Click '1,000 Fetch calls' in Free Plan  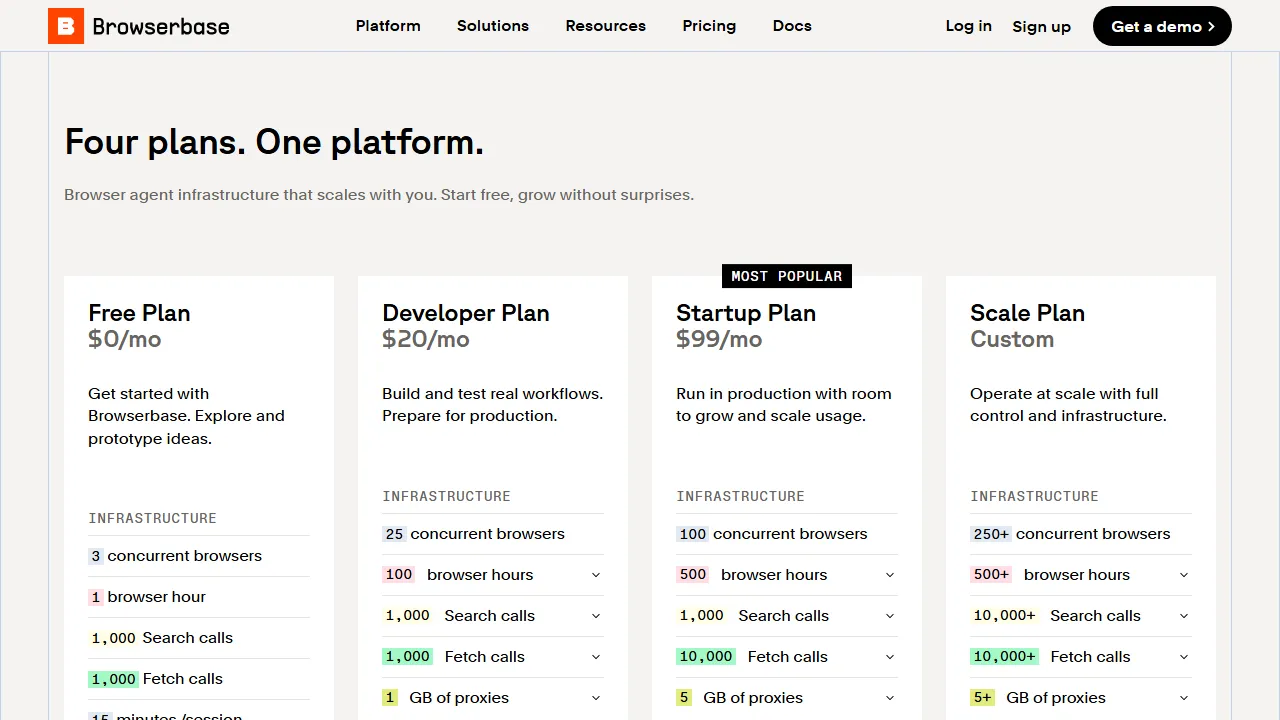156,679
